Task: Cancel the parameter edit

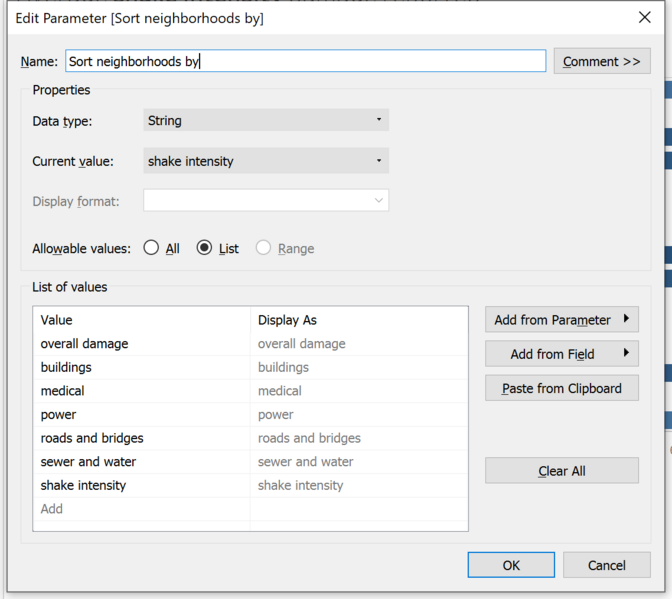Action: (607, 565)
